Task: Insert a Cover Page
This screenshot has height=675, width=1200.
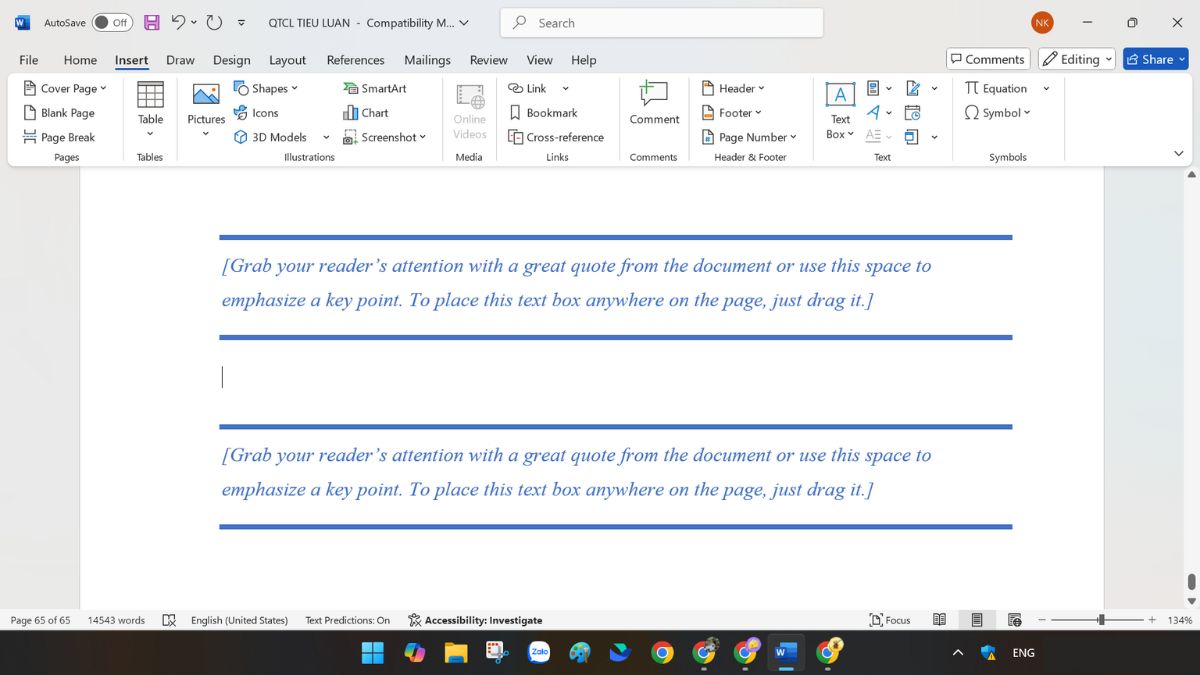Action: [65, 88]
